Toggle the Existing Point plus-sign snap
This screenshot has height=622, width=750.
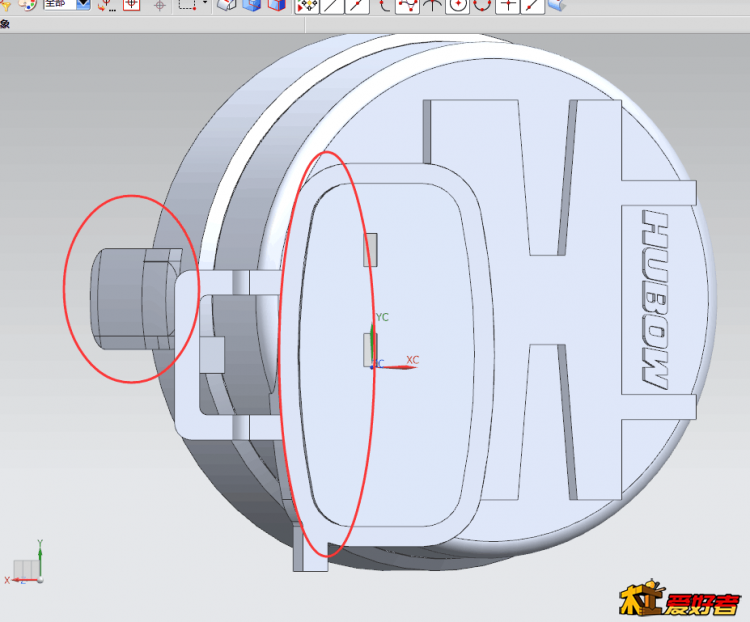507,6
